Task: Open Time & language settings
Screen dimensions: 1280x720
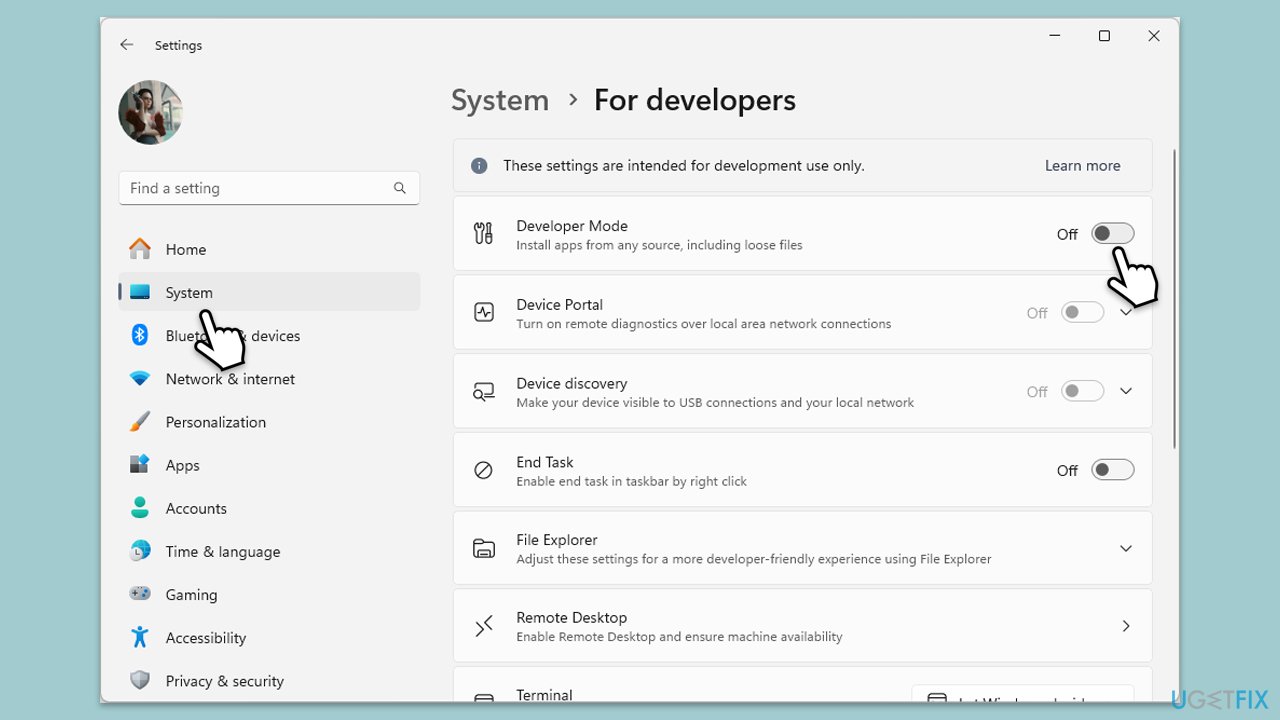Action: (269, 550)
